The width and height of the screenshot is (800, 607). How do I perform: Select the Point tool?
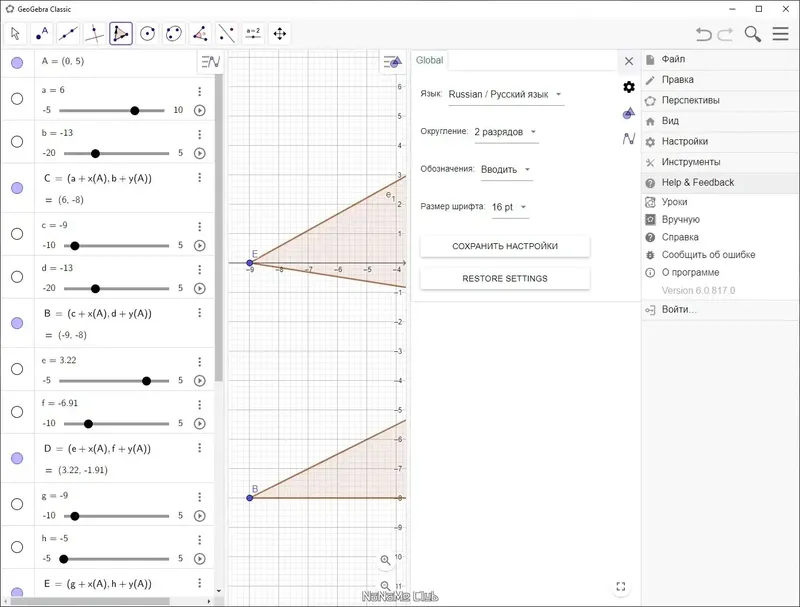[42, 34]
